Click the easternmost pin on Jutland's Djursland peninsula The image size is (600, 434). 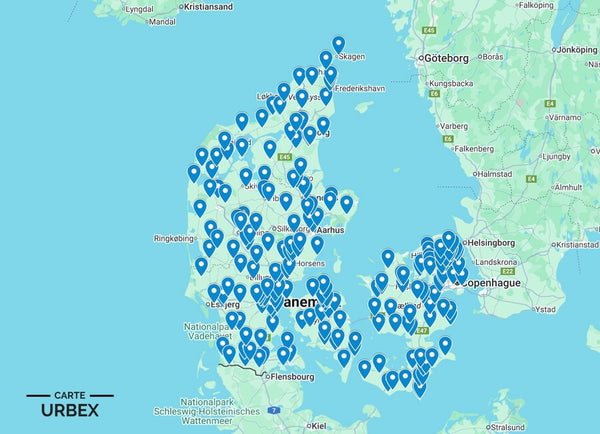346,203
